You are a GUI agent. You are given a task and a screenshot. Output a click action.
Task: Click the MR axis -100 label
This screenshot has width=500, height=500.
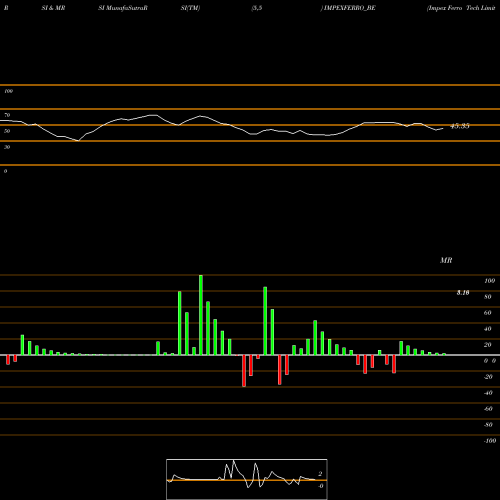490,441
